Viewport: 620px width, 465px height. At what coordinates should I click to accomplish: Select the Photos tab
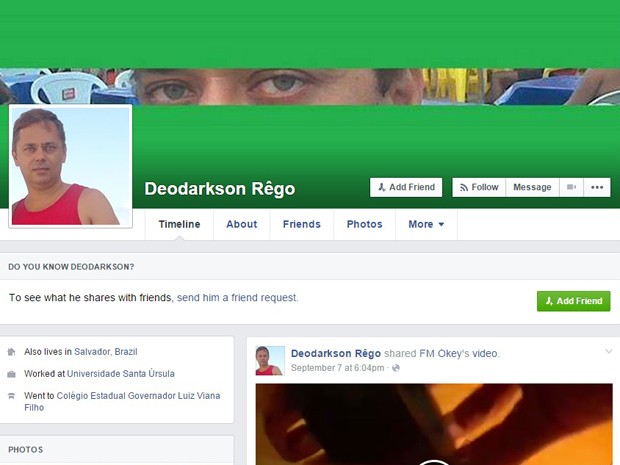click(x=365, y=224)
